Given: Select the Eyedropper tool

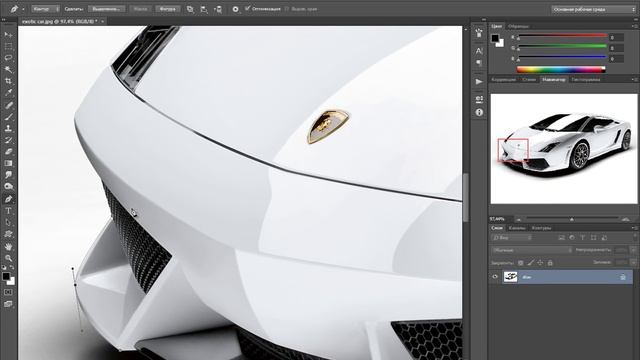Looking at the screenshot, I should (8, 92).
